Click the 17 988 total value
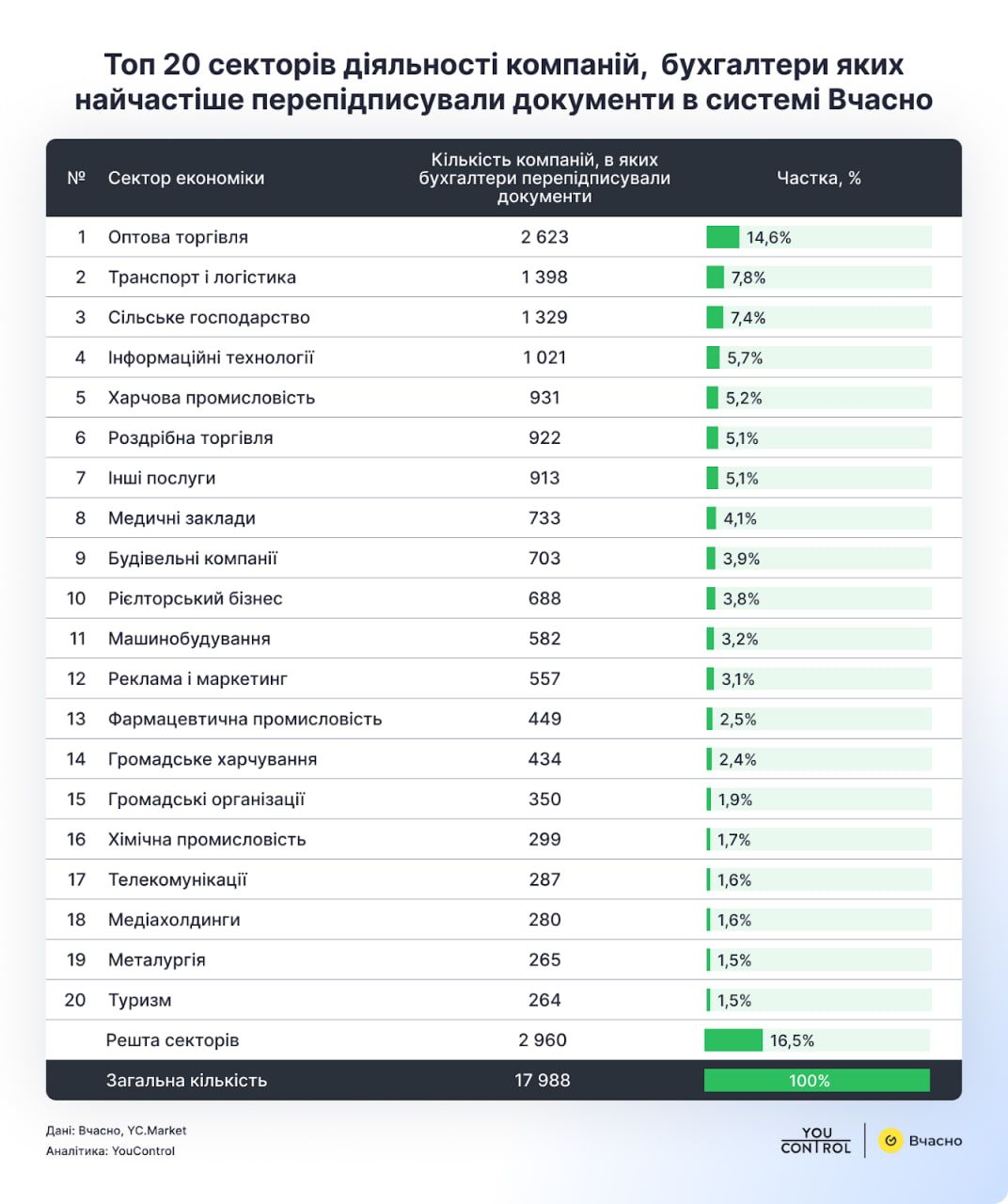 point(543,1080)
